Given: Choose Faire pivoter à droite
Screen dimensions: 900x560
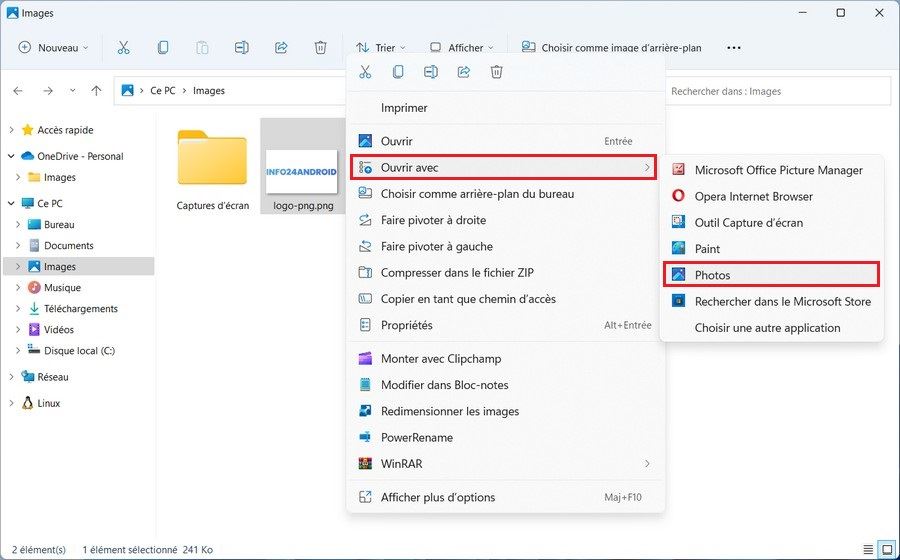Looking at the screenshot, I should [x=506, y=220].
